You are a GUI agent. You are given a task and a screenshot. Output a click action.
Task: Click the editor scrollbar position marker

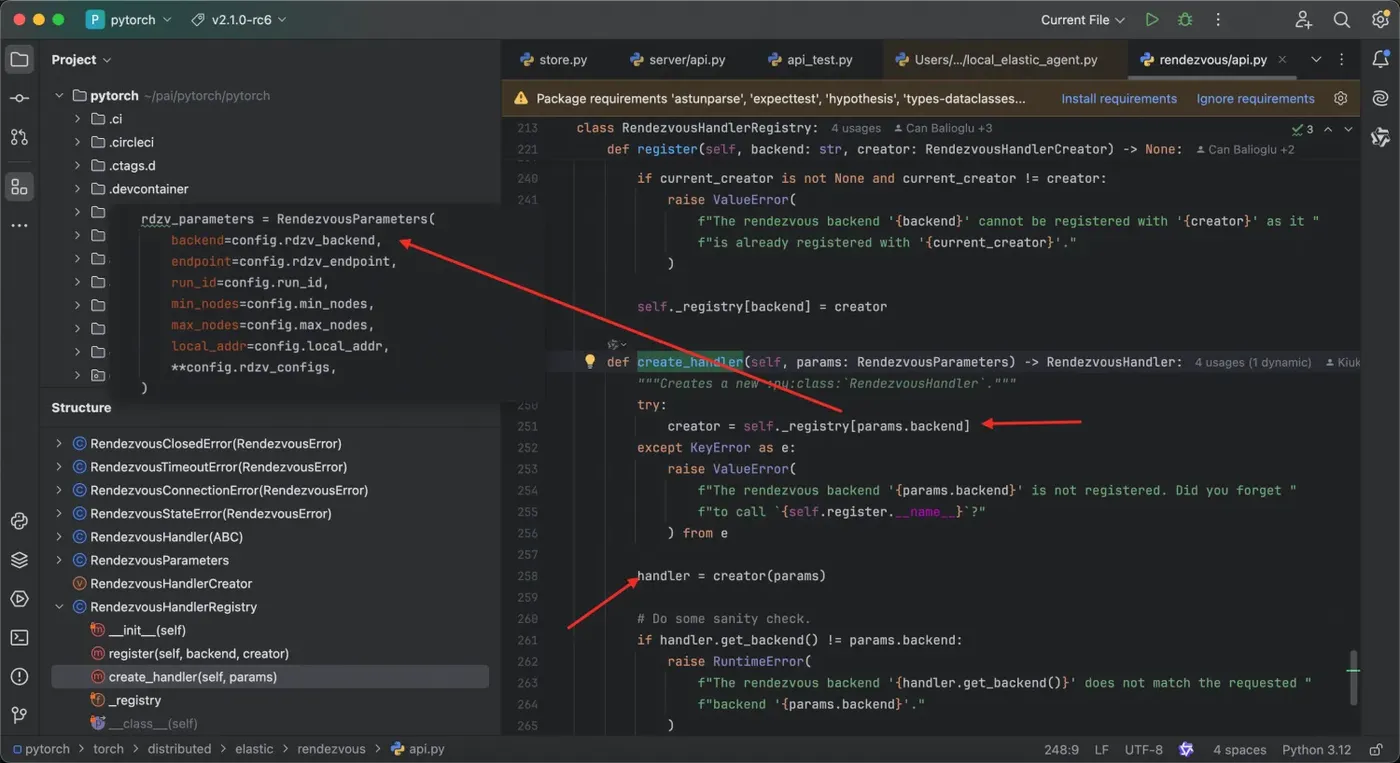tap(1353, 676)
